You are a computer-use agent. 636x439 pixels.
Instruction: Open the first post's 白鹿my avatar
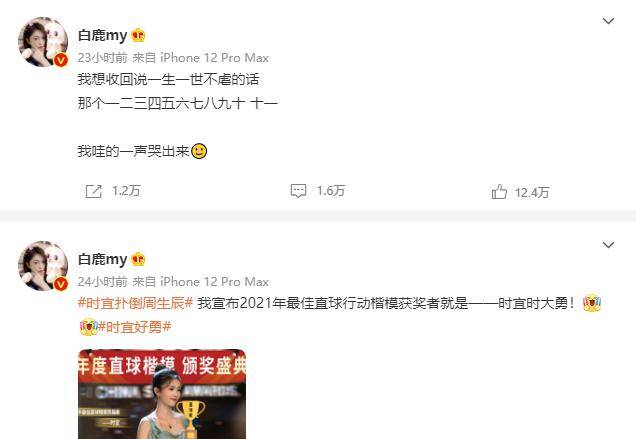[43, 41]
